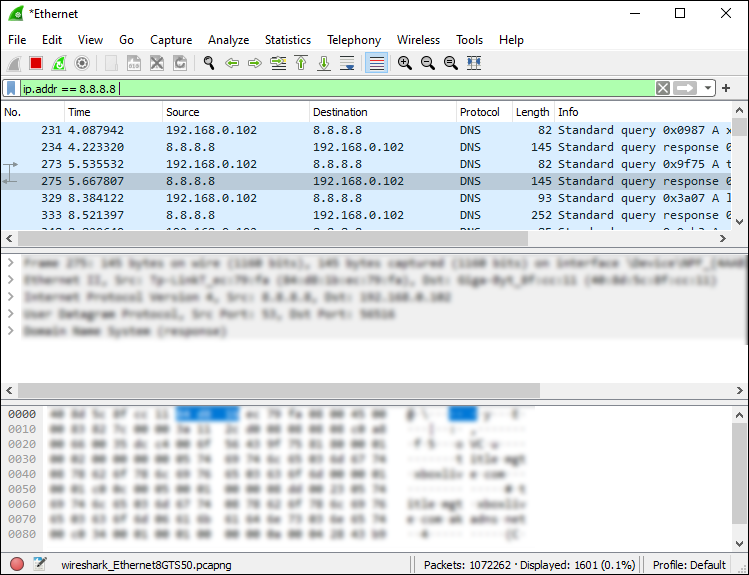
Task: Sort by the No. column header
Action: [32, 112]
